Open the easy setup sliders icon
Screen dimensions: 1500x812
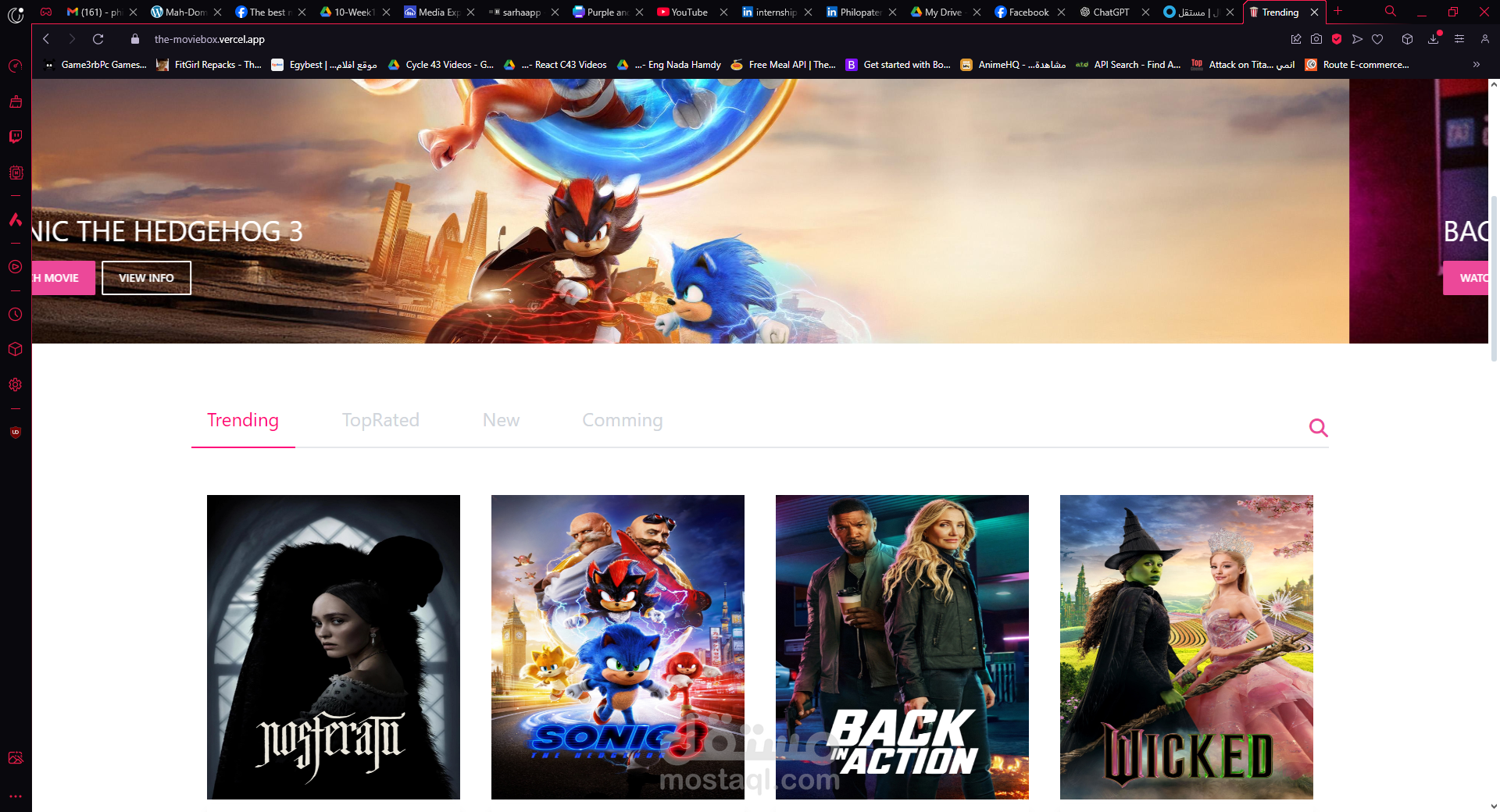point(1459,39)
